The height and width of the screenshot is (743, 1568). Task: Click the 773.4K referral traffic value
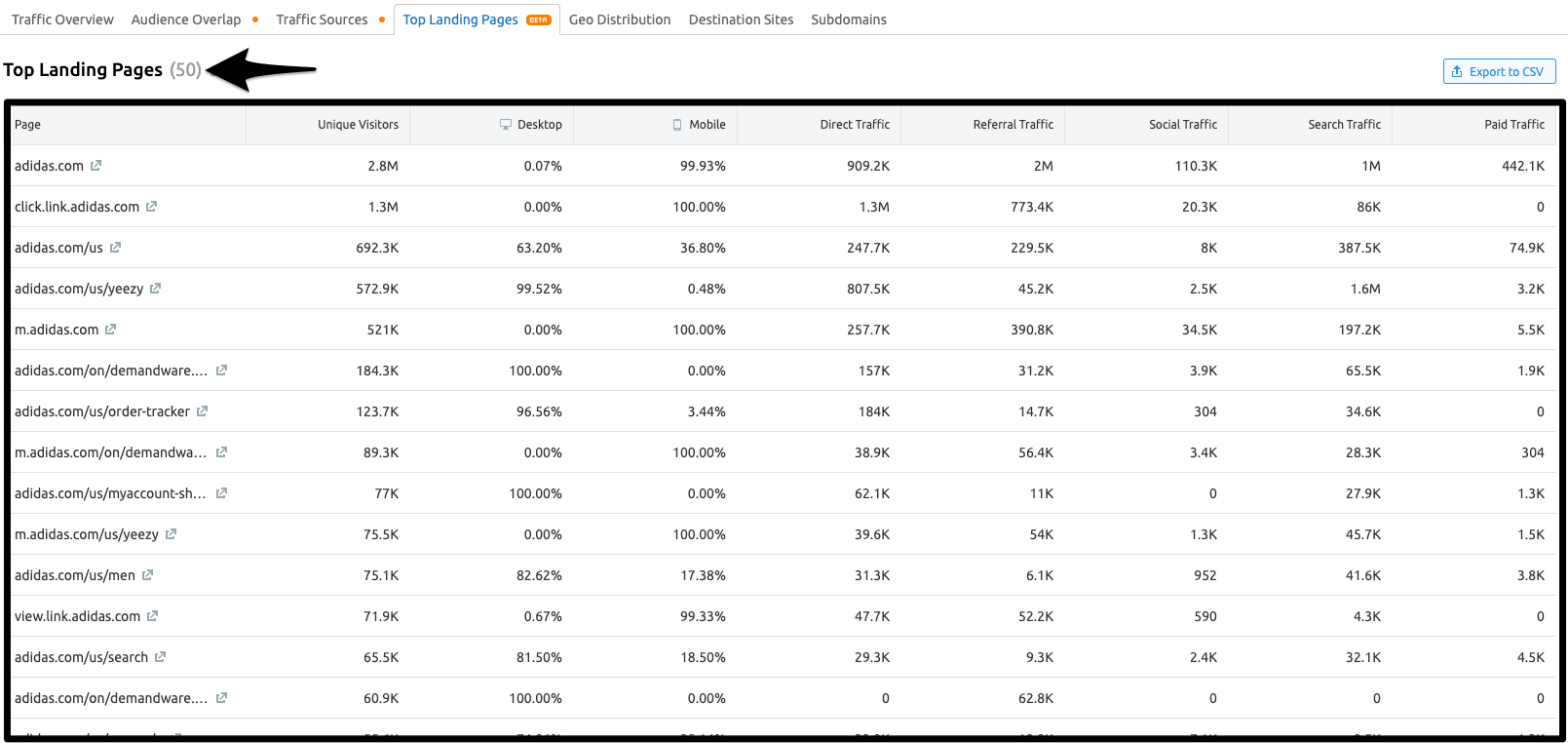1032,207
